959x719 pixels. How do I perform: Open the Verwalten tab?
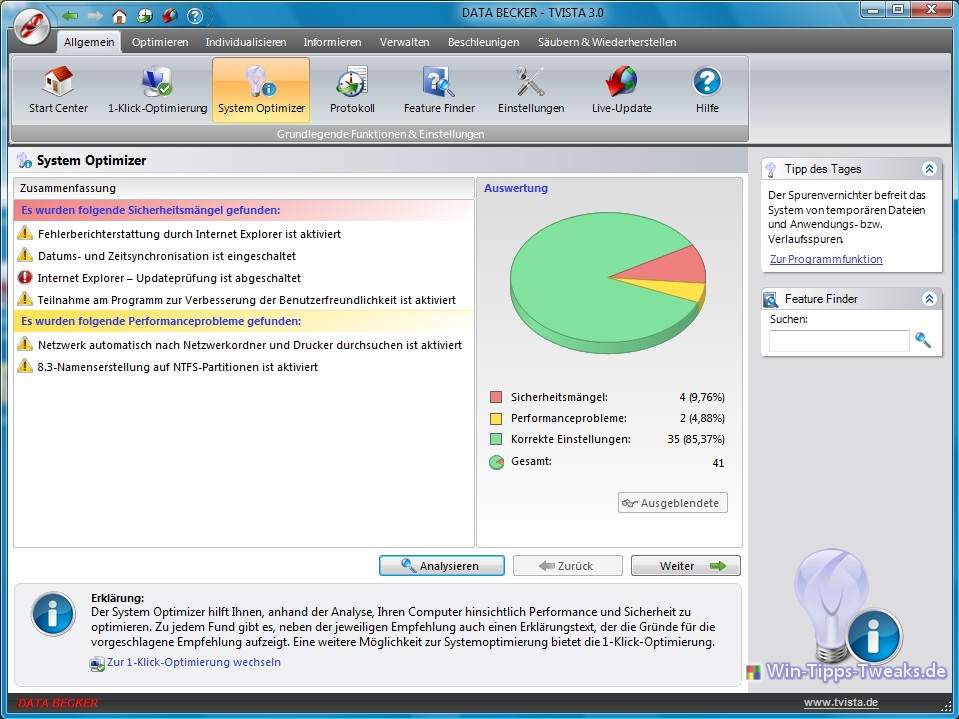[x=404, y=42]
